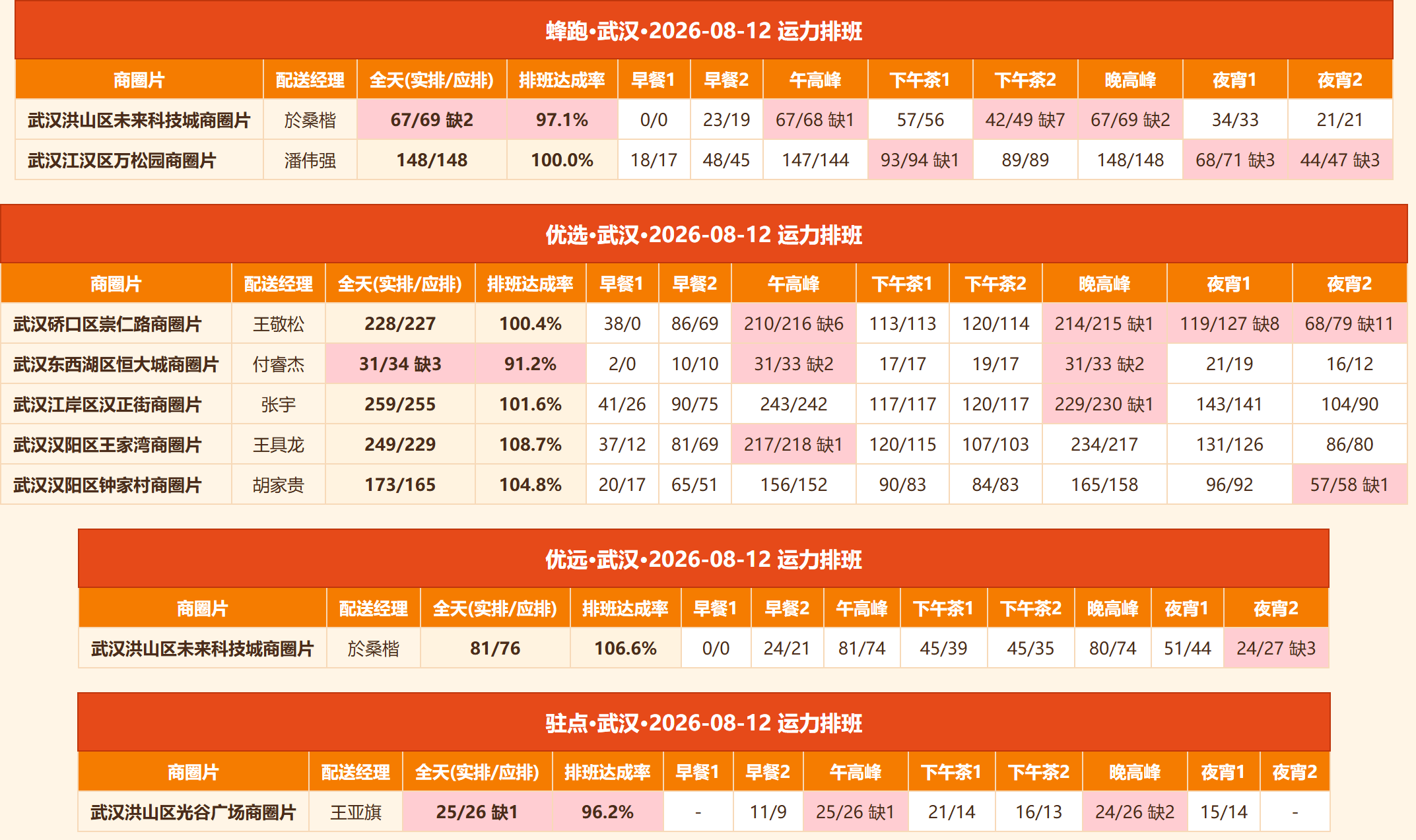Click the 67/68 缺1 午高峰 cell
This screenshot has width=1416, height=840.
tap(815, 120)
